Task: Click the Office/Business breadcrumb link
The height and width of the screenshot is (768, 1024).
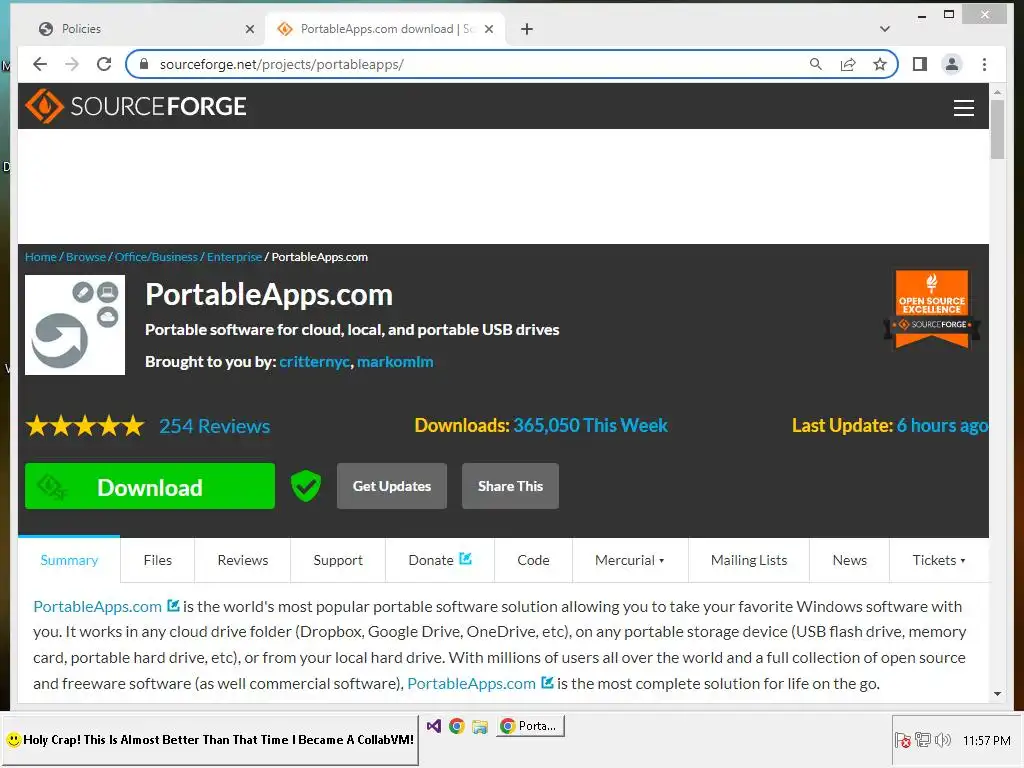Action: (156, 257)
